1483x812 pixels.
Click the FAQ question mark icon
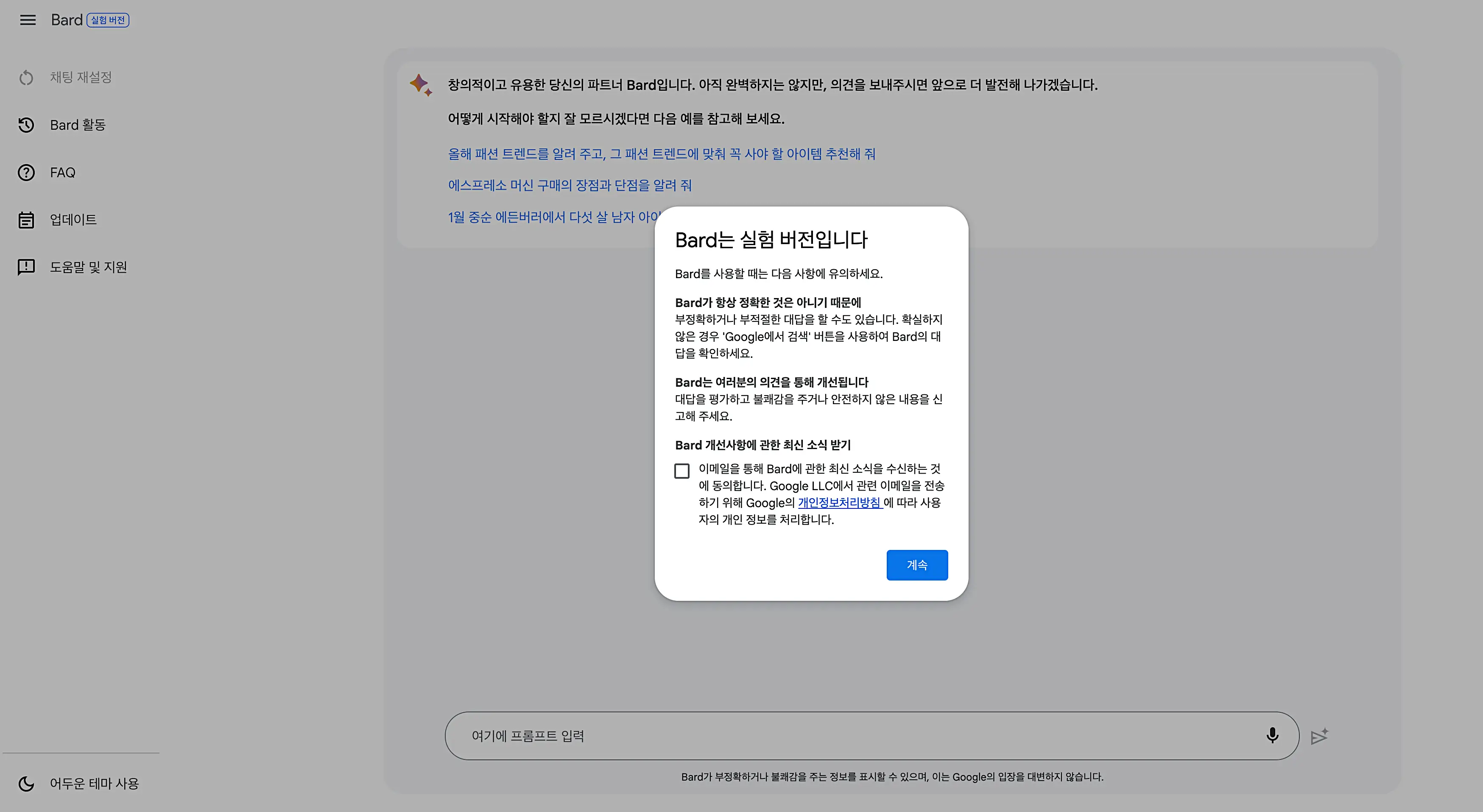pos(26,173)
